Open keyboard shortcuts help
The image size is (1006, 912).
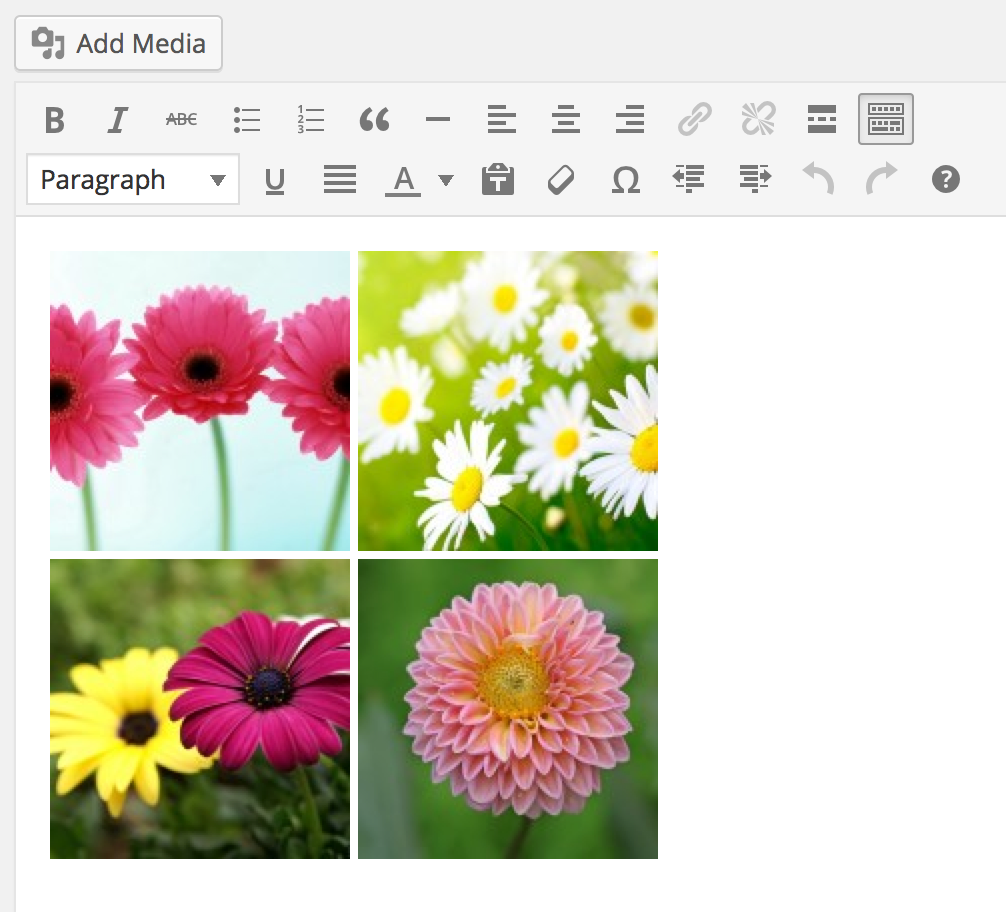pos(945,180)
